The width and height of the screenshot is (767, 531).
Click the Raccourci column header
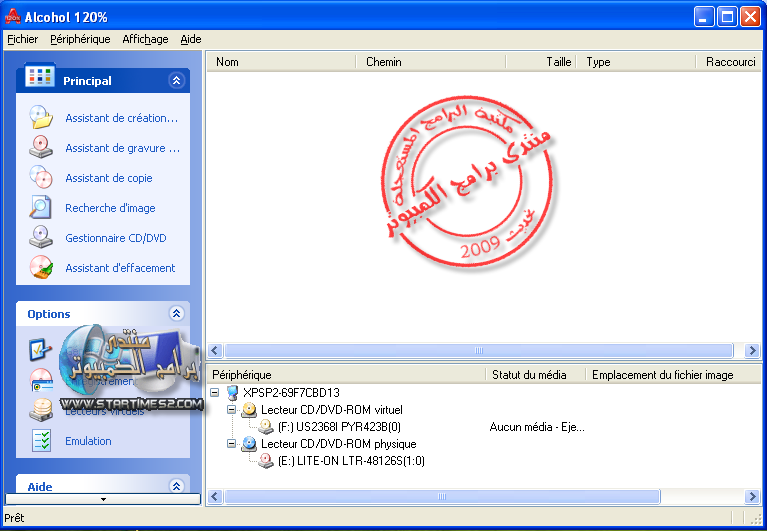point(729,62)
